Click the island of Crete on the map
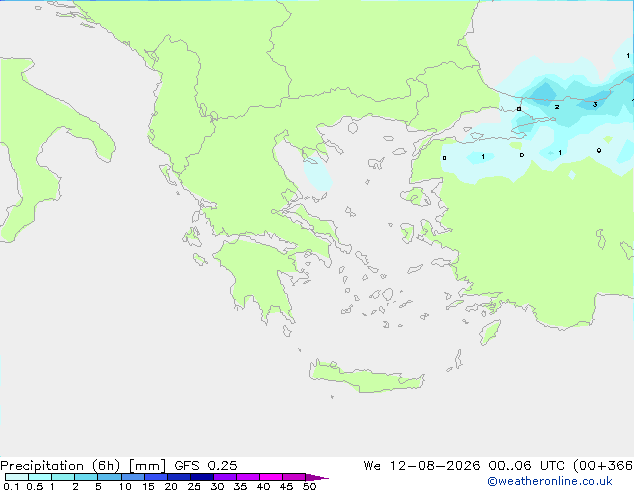Viewport: 634px width, 490px height. click(x=366, y=377)
